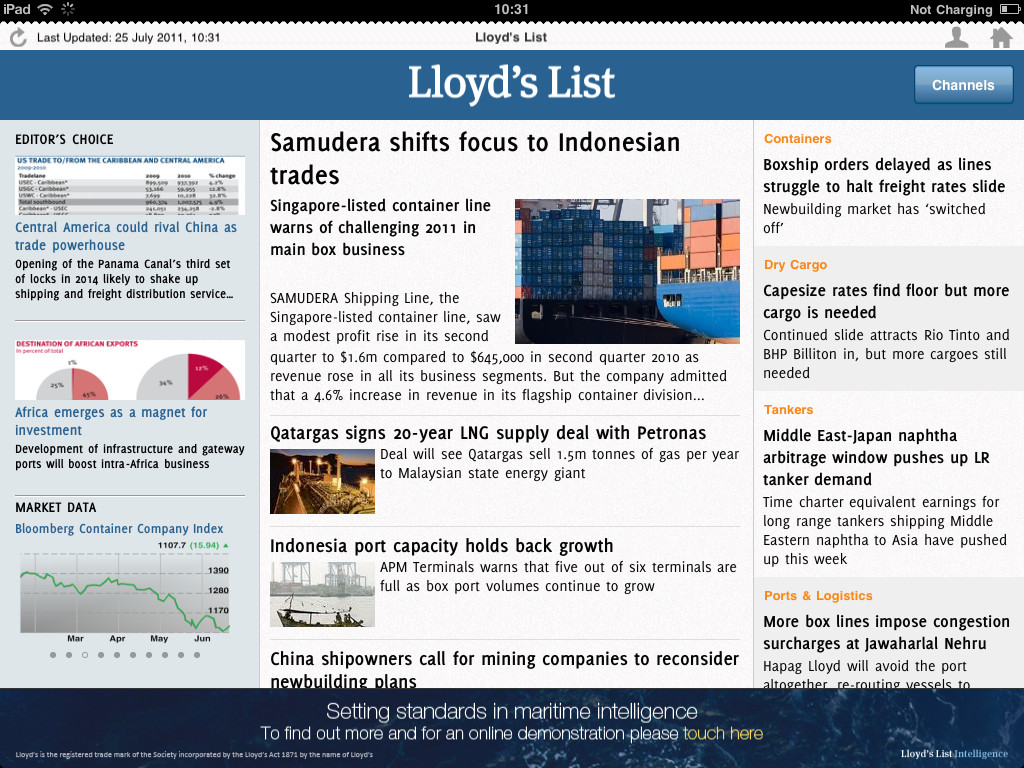
Task: Open the user profile icon
Action: click(x=957, y=38)
